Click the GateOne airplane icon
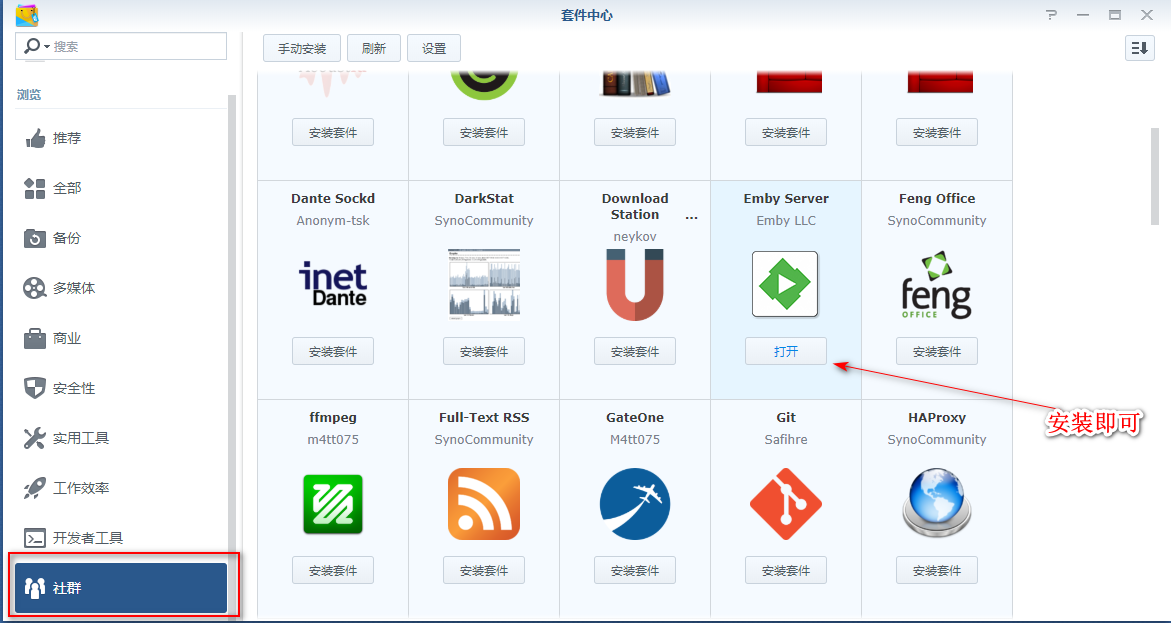Viewport: 1171px width, 623px height. 635,504
